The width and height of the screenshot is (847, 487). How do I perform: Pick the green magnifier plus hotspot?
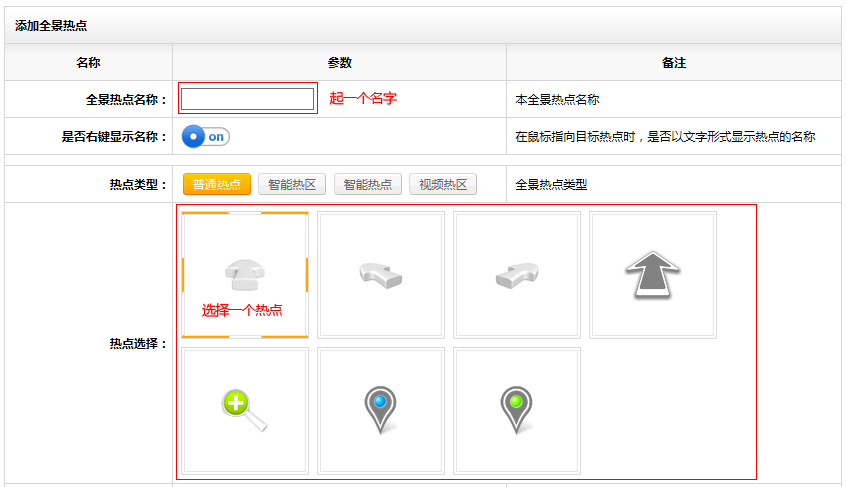[x=244, y=411]
